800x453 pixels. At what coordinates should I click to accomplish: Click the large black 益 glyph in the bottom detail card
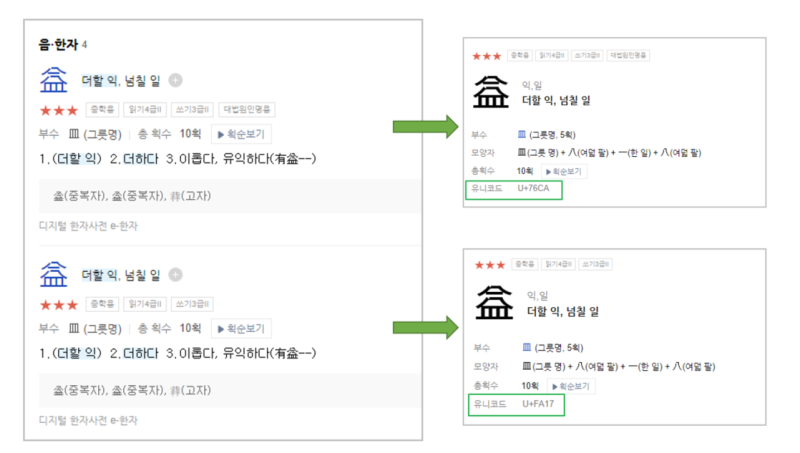(494, 303)
